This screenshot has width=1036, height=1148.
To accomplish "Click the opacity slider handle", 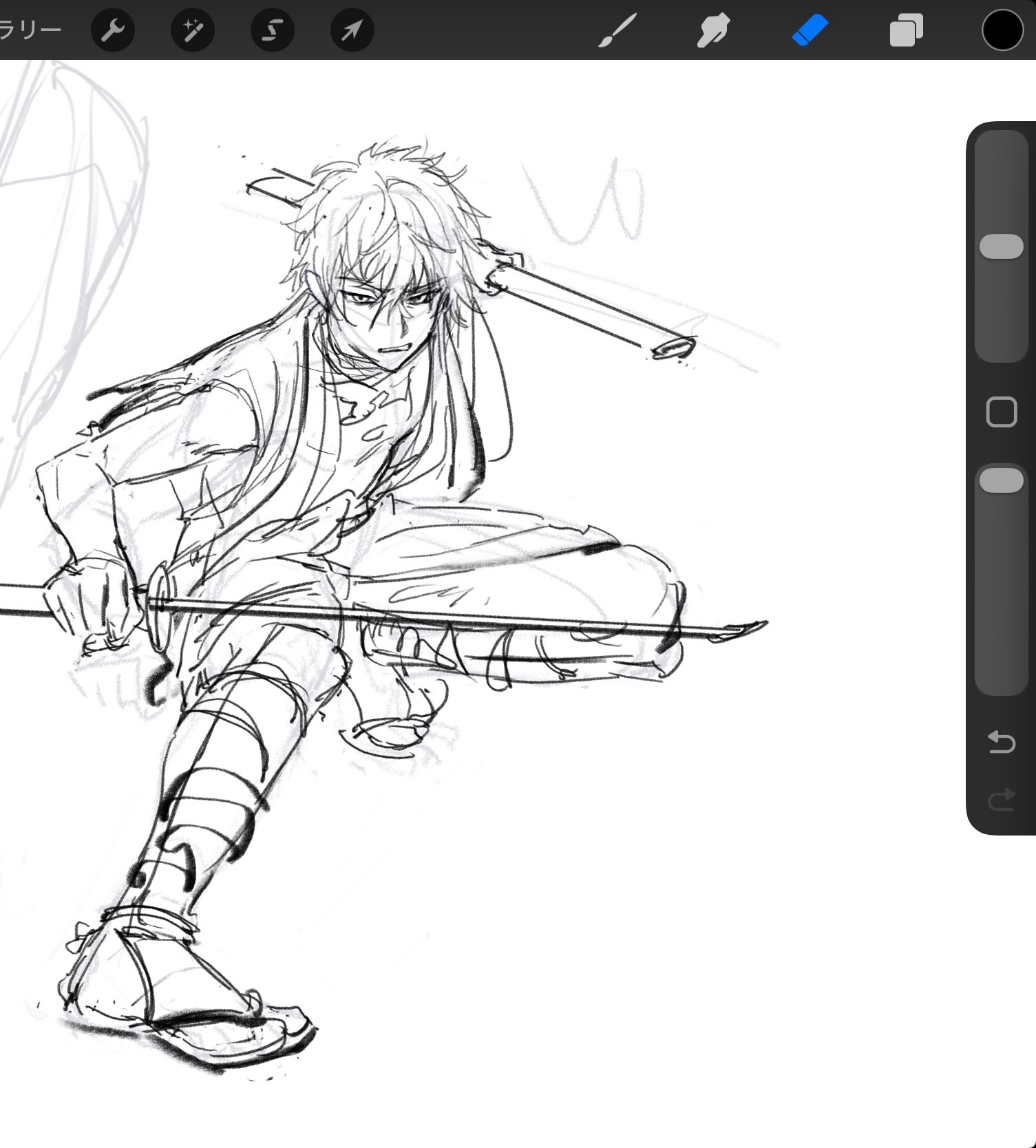I will click(x=1001, y=480).
